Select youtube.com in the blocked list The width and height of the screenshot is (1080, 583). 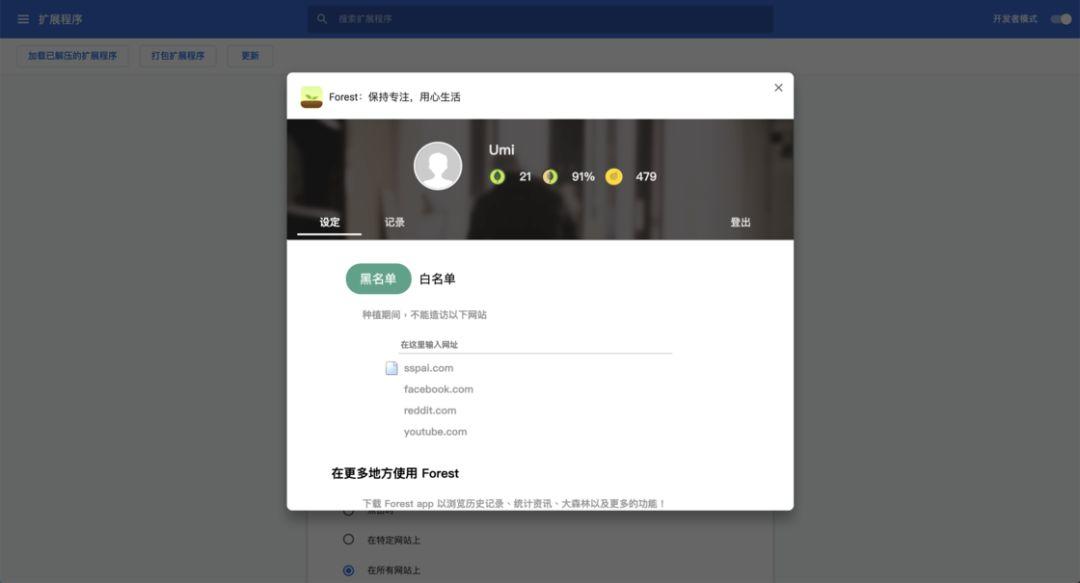435,432
